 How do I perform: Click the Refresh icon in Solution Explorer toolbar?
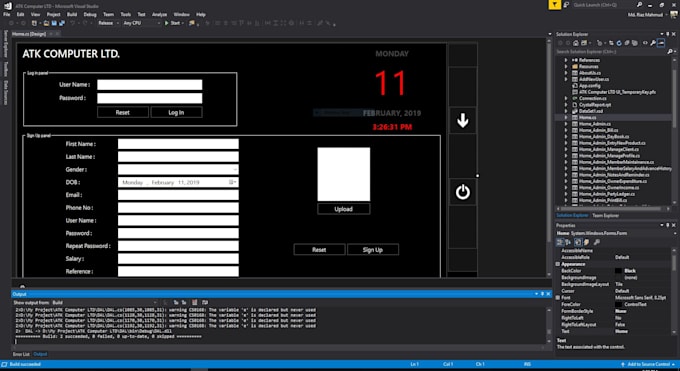pos(618,43)
